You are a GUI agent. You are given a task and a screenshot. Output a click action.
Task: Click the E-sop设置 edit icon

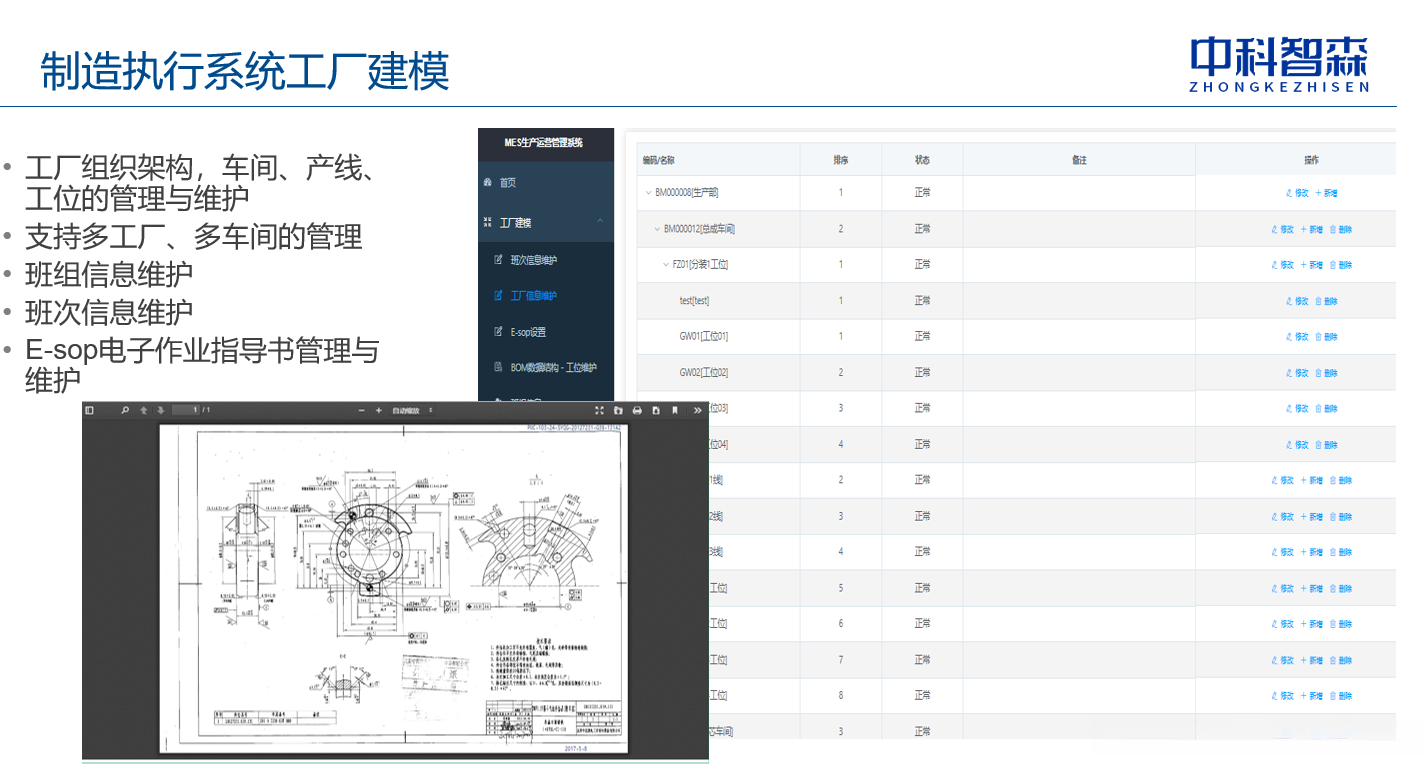coord(498,332)
